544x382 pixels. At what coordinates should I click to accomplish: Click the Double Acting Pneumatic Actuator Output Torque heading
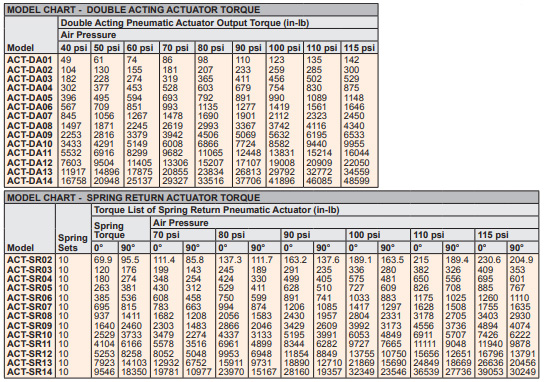pyautogui.click(x=185, y=23)
